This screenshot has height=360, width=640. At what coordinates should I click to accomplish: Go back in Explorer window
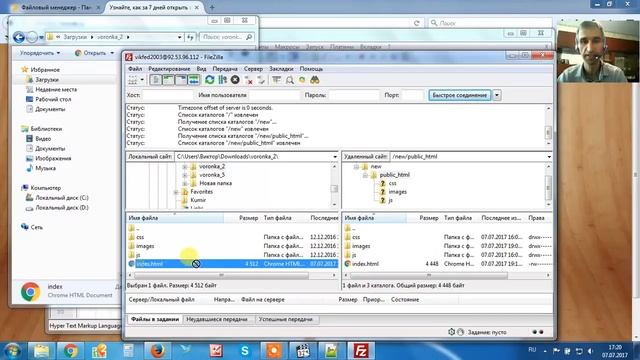(x=19, y=37)
